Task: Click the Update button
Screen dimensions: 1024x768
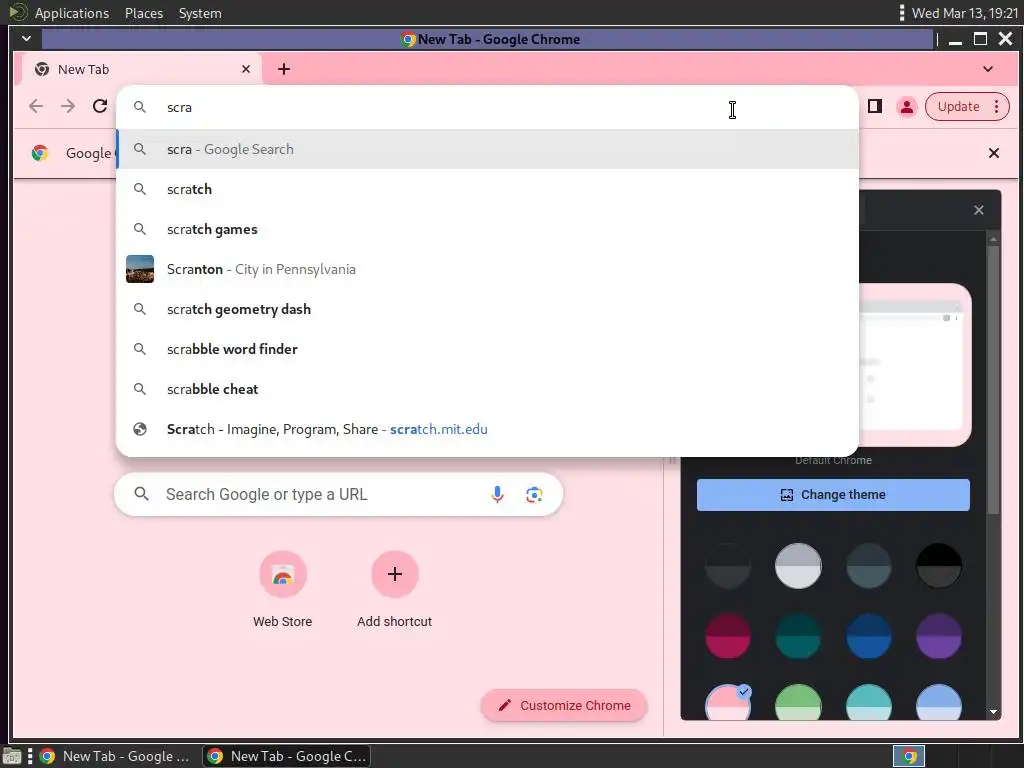Action: [x=958, y=106]
